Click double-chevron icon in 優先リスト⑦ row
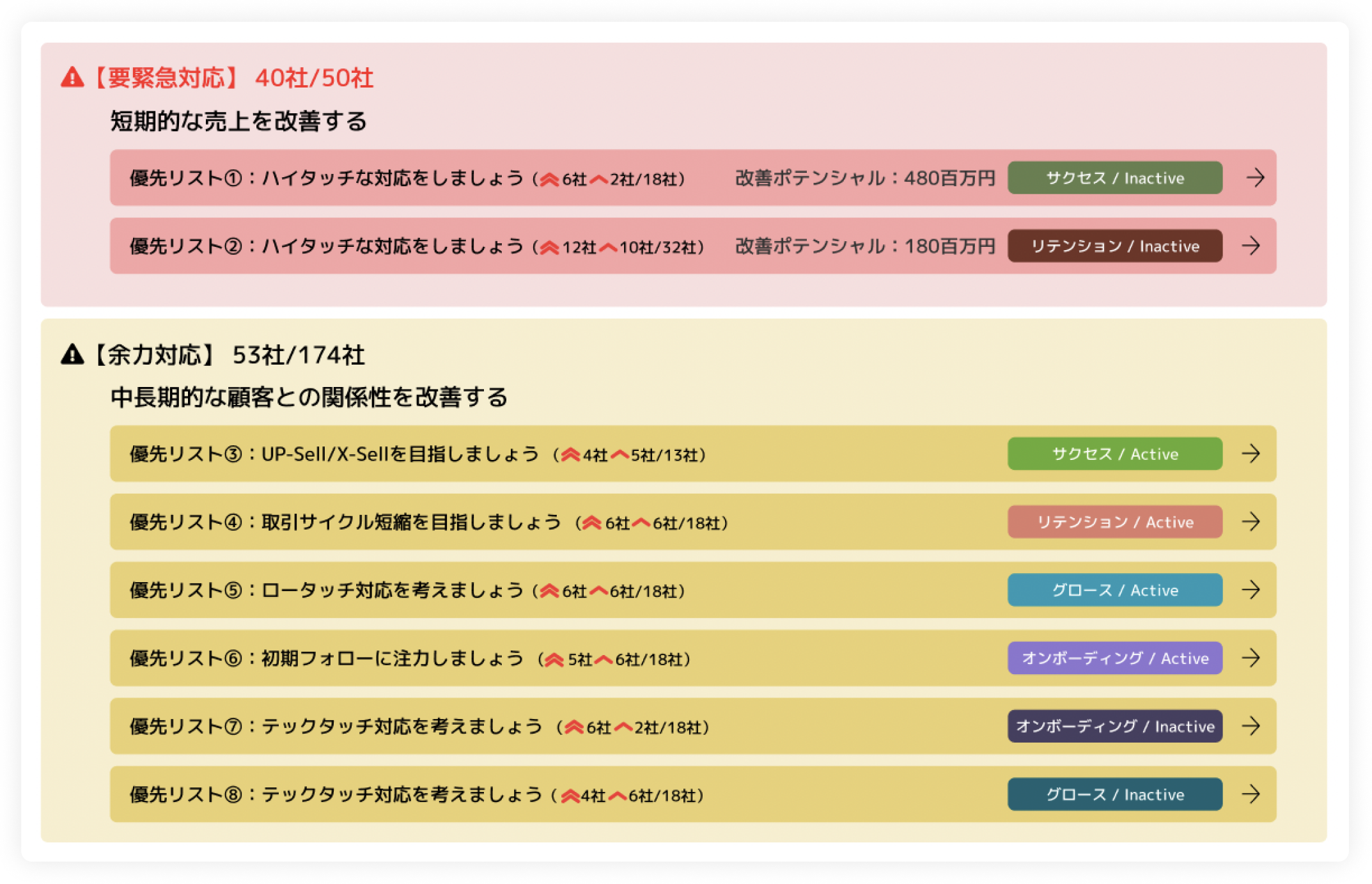The width and height of the screenshot is (1372, 884). pos(573,728)
